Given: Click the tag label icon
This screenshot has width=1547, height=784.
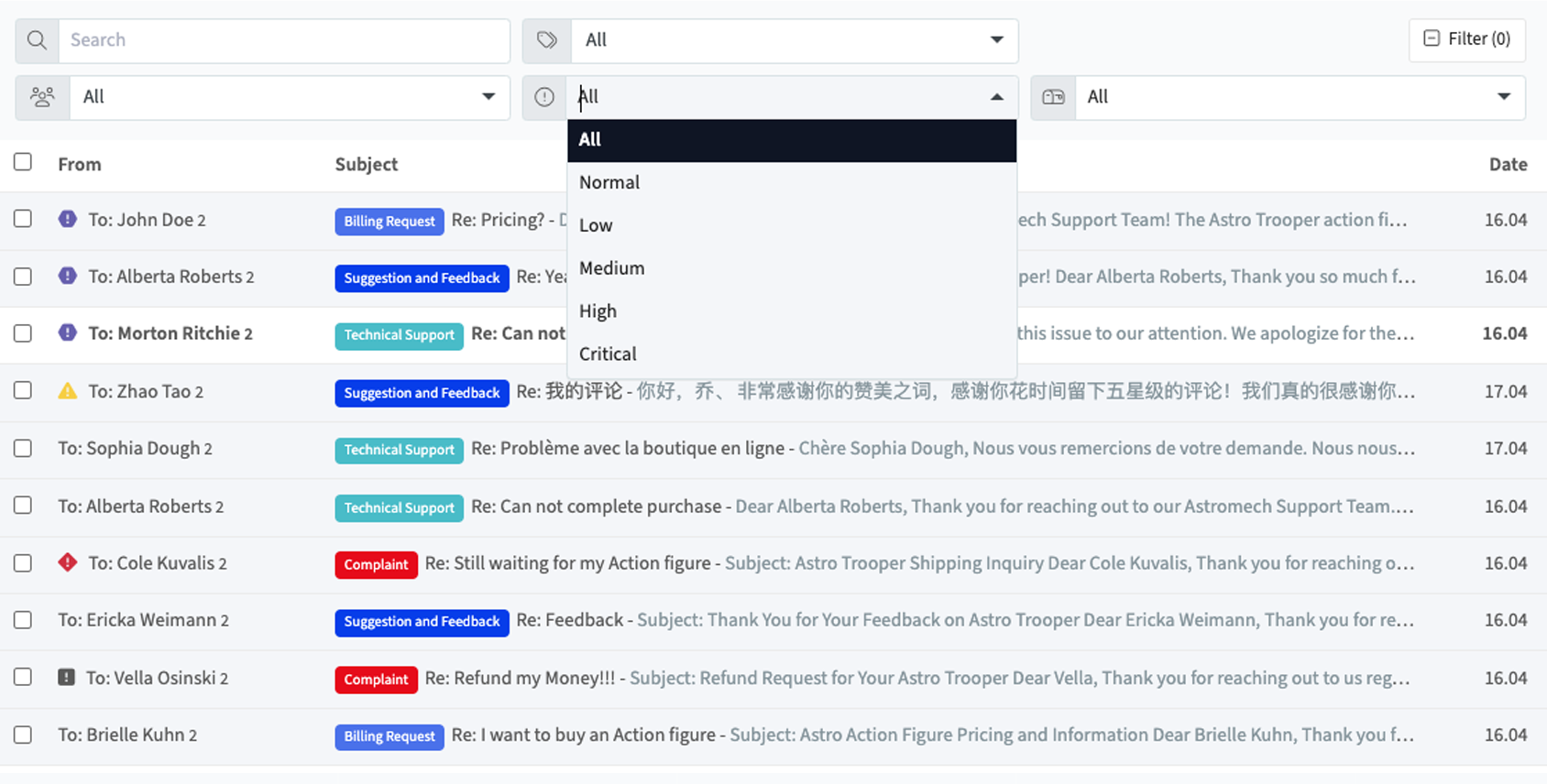Looking at the screenshot, I should tap(546, 40).
